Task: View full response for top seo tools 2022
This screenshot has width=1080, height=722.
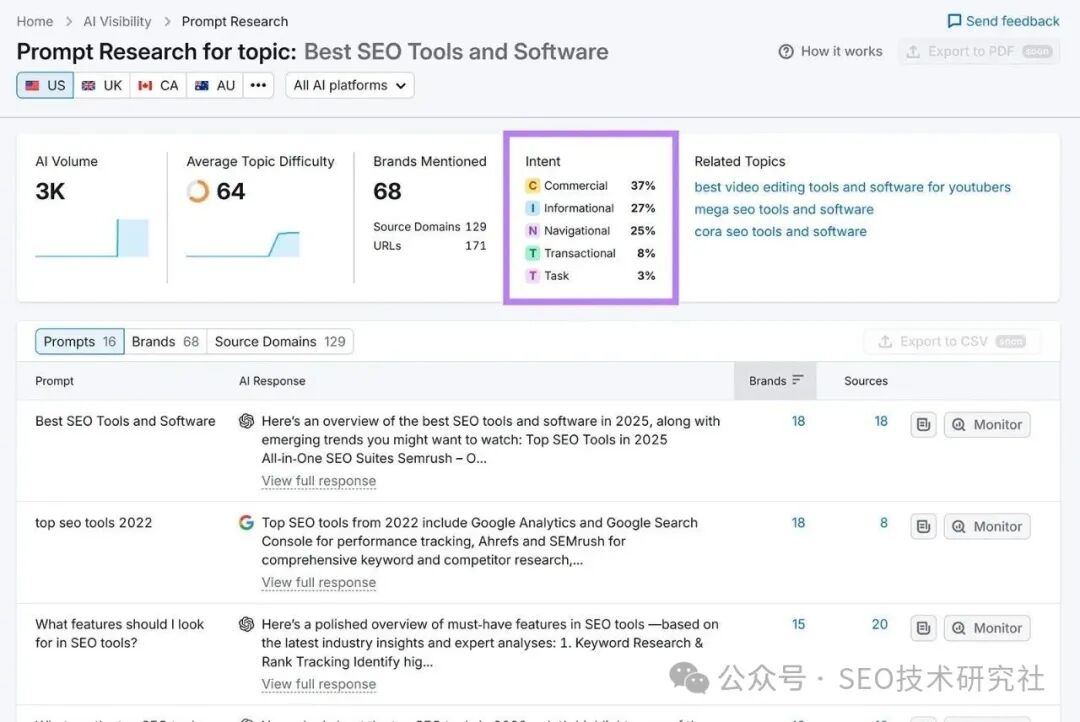Action: point(319,583)
